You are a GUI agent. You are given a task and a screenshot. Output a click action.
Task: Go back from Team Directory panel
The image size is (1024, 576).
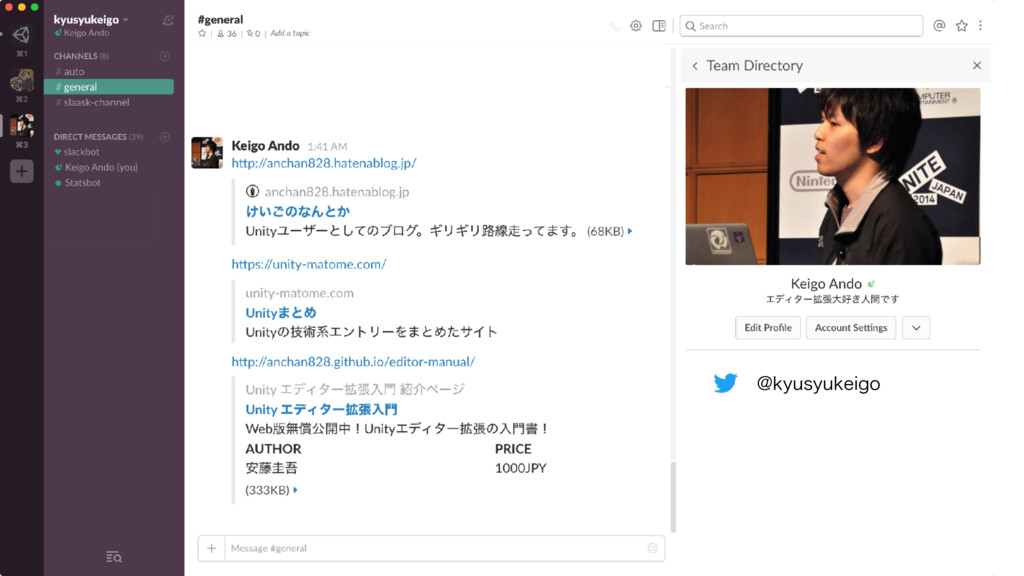pyautogui.click(x=695, y=66)
